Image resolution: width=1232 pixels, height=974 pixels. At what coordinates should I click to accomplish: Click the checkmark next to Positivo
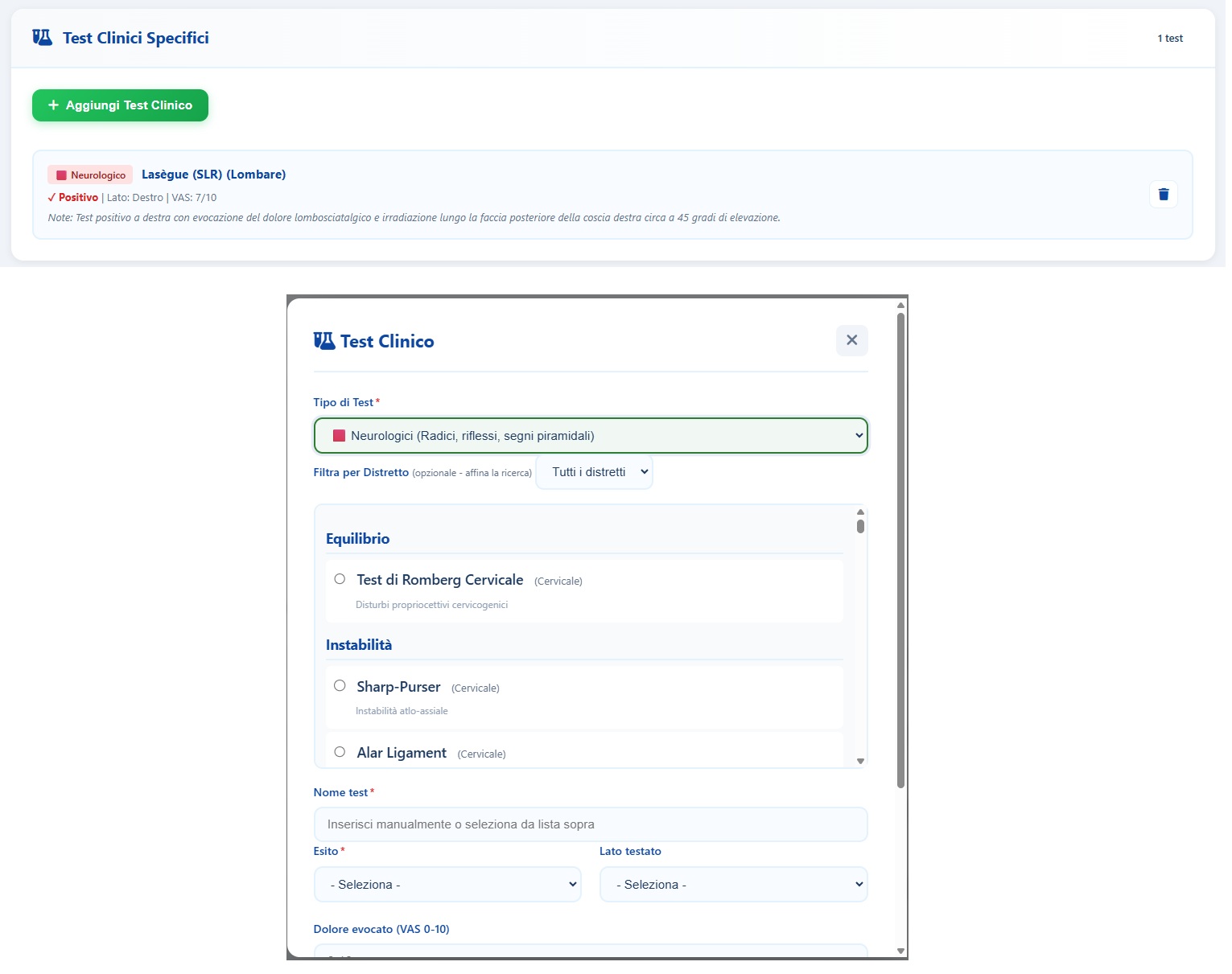tap(52, 197)
